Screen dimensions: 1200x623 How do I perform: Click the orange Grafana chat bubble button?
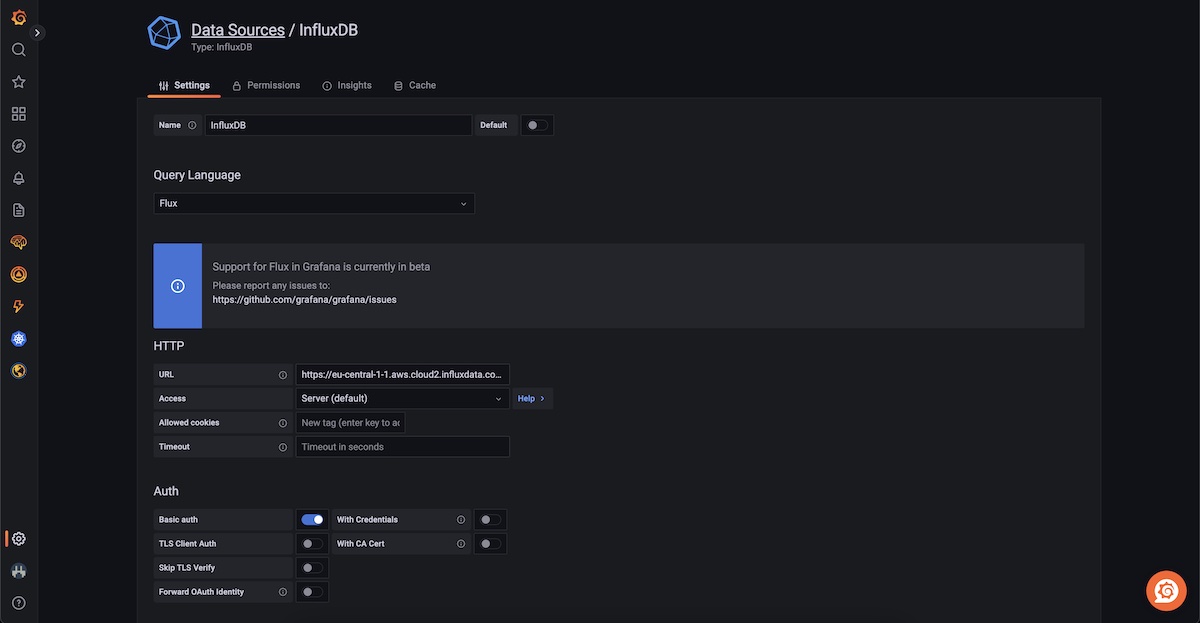pos(1166,591)
